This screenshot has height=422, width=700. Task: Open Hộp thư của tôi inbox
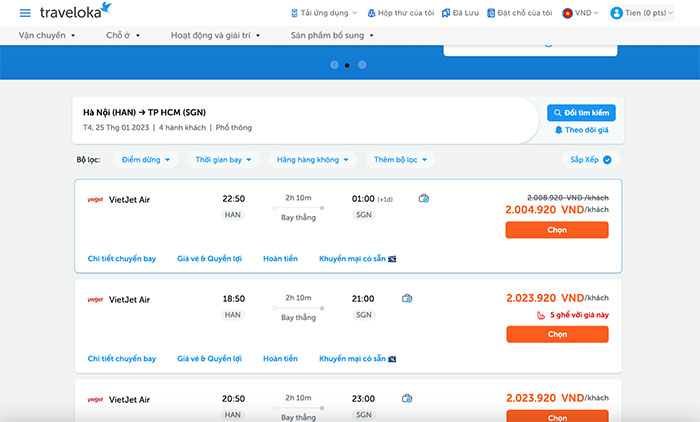pyautogui.click(x=400, y=13)
